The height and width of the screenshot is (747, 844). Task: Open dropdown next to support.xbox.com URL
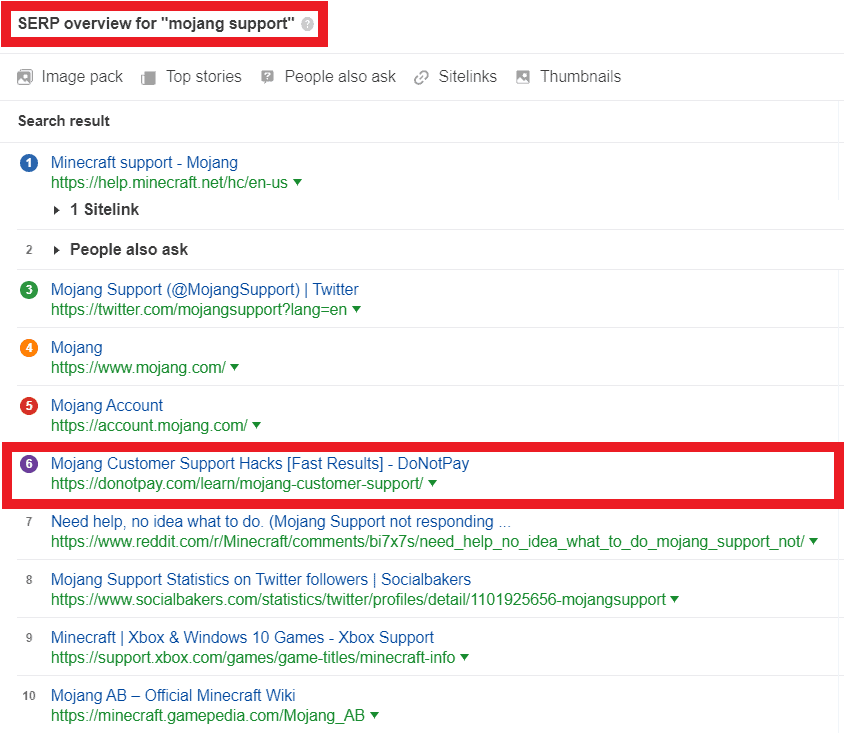(465, 657)
